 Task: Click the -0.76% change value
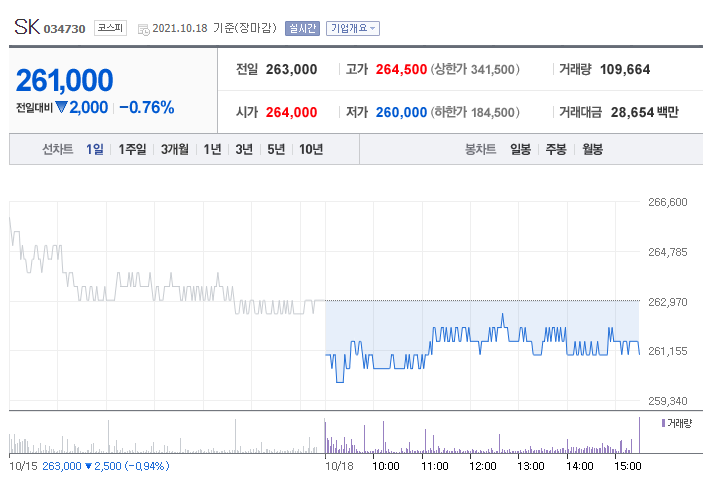[147, 107]
